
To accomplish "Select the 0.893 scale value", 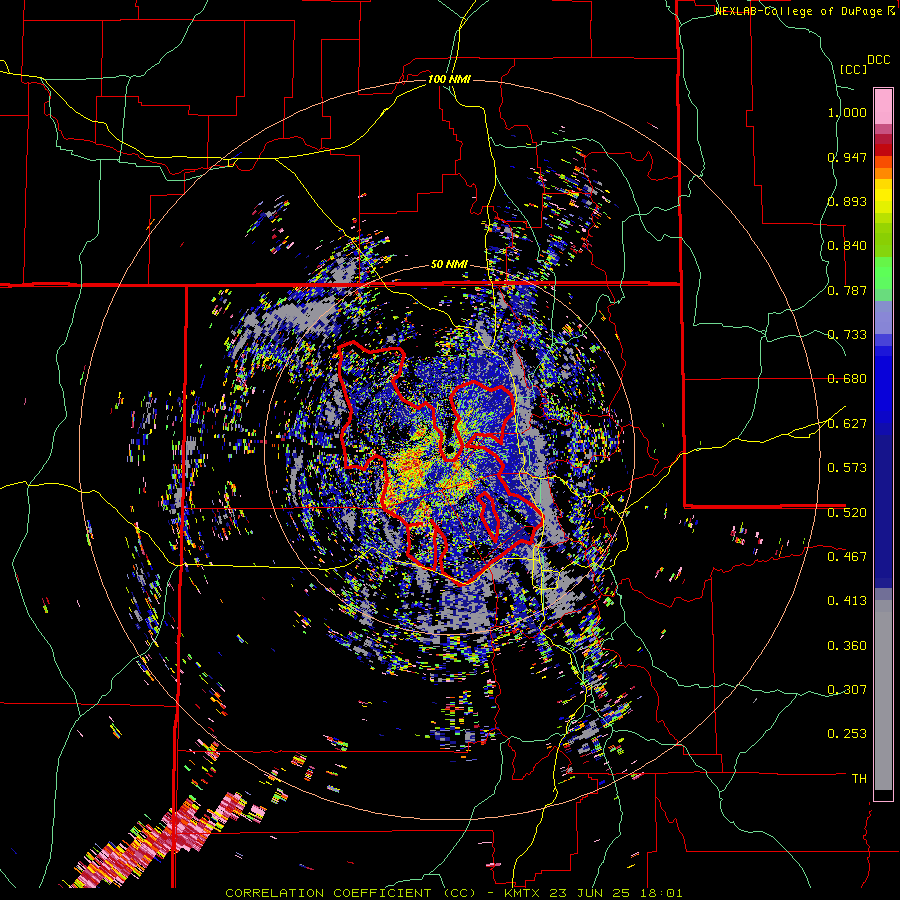I will pos(847,201).
